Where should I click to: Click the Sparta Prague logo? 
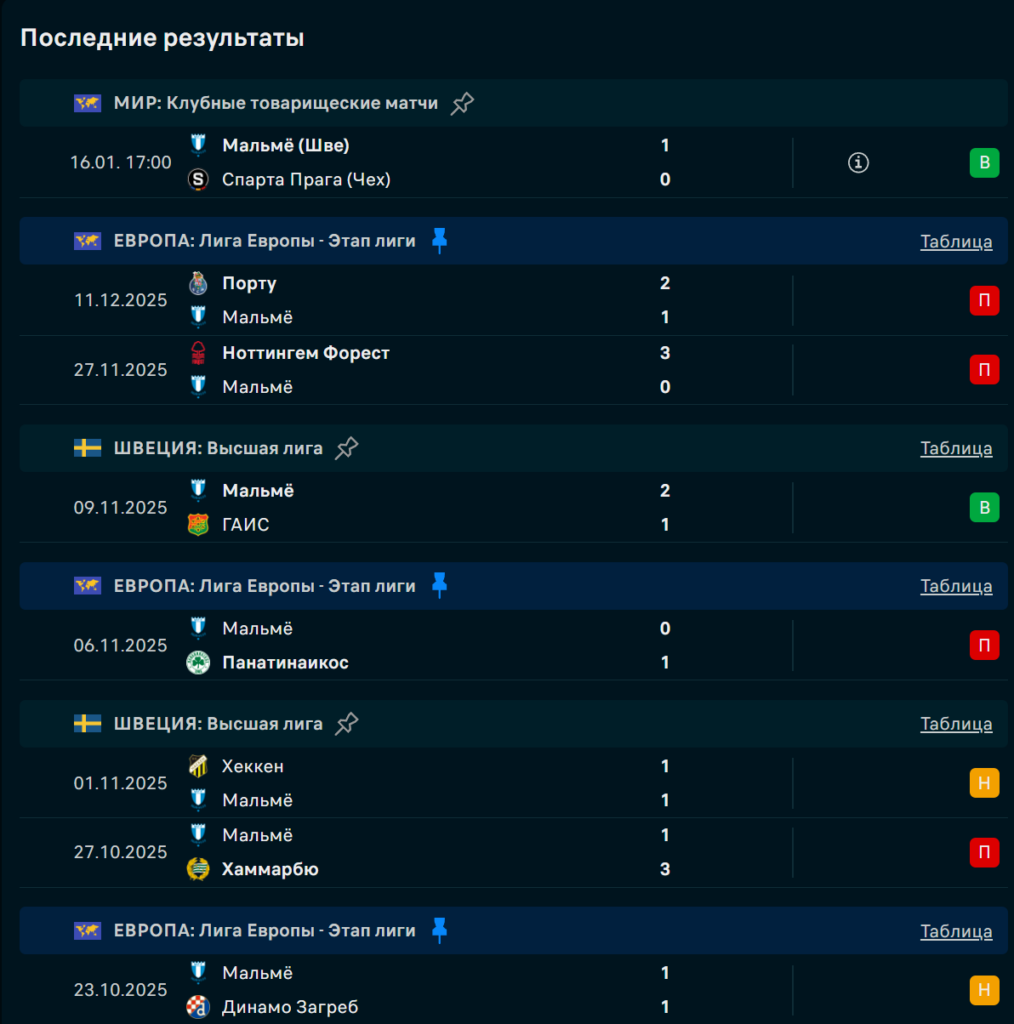(198, 180)
